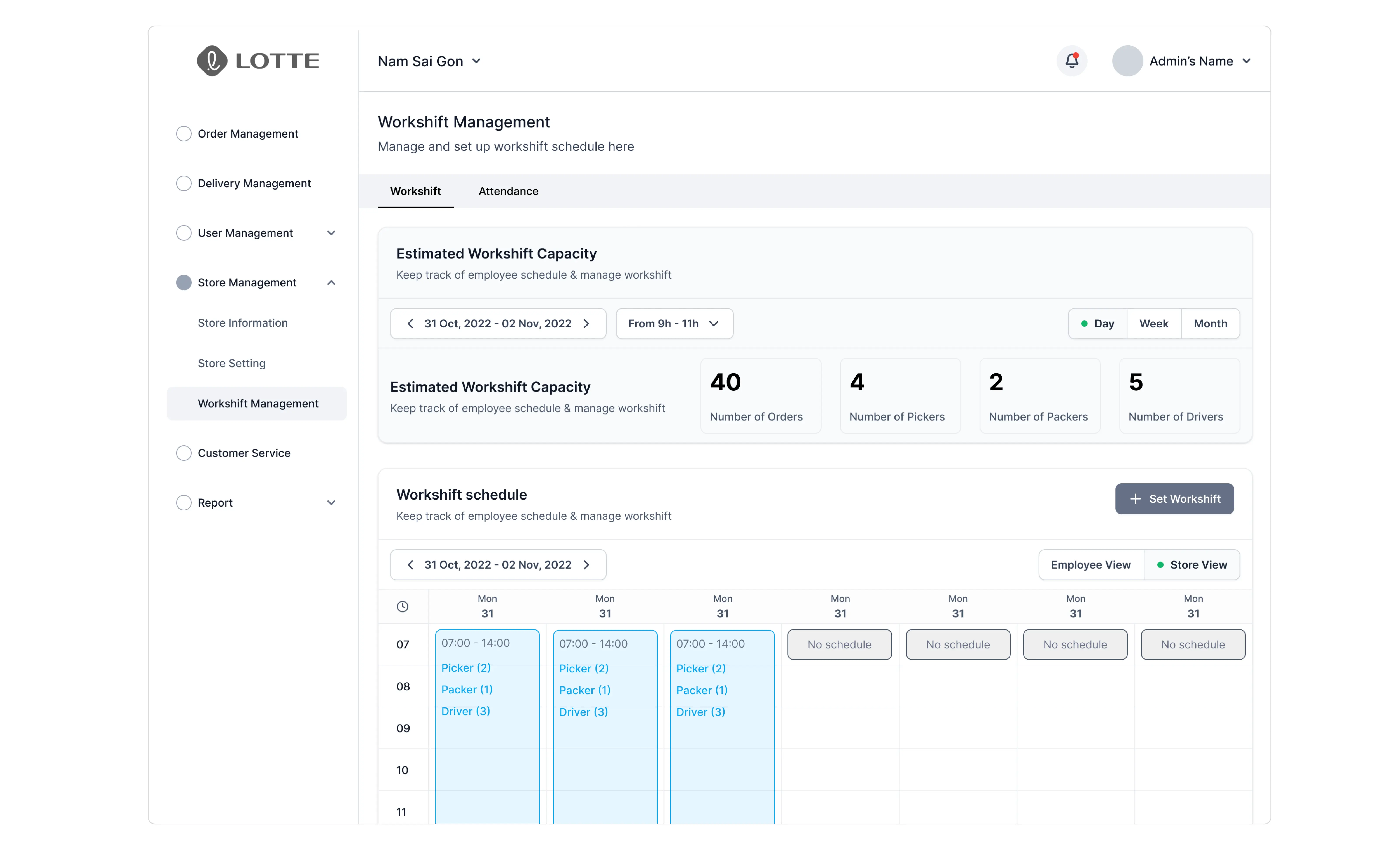Image resolution: width=1400 pixels, height=850 pixels.
Task: Click the plus icon on Set Workshift
Action: pyautogui.click(x=1135, y=499)
